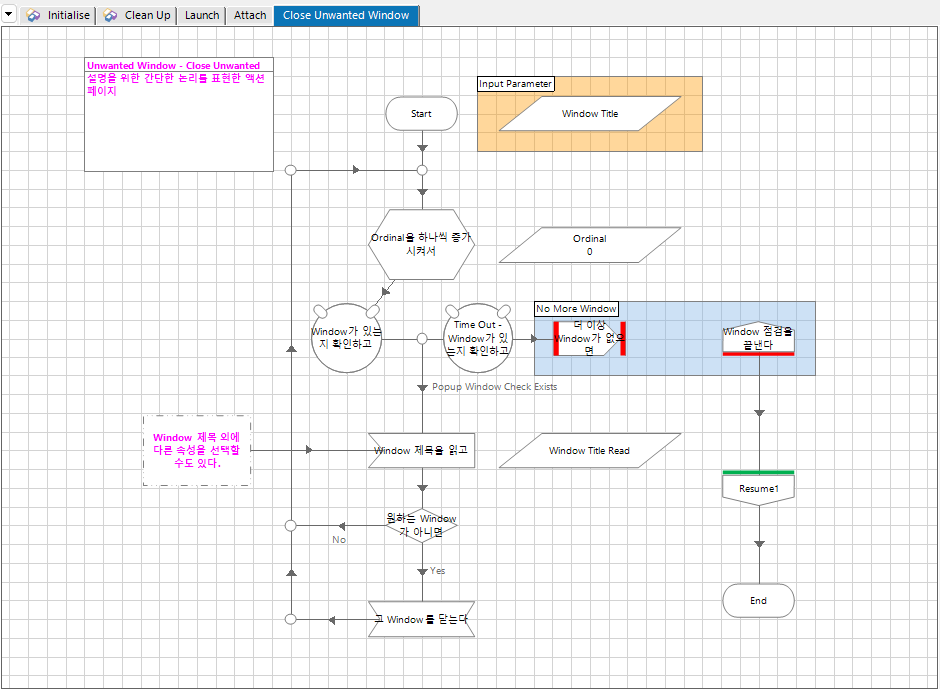Click the Clean Up tab page icon
Screen dimensions: 940x690
[x=110, y=16]
